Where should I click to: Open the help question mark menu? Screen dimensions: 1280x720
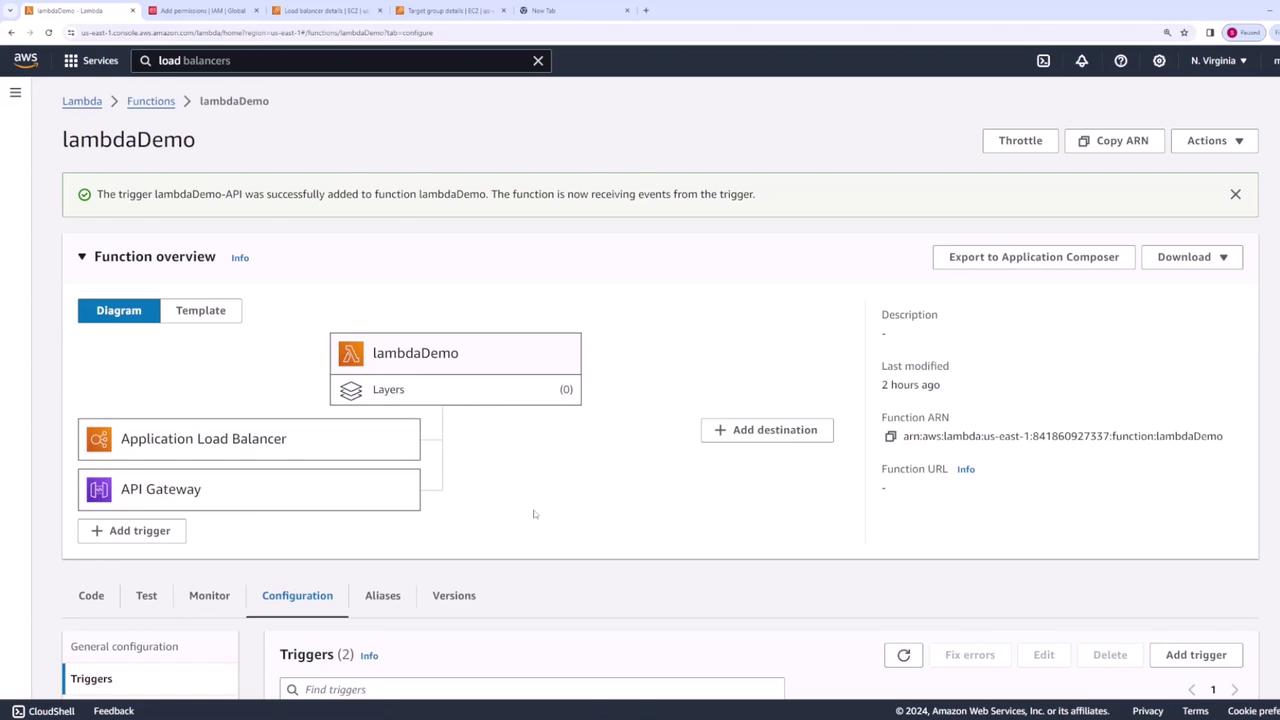1121,61
